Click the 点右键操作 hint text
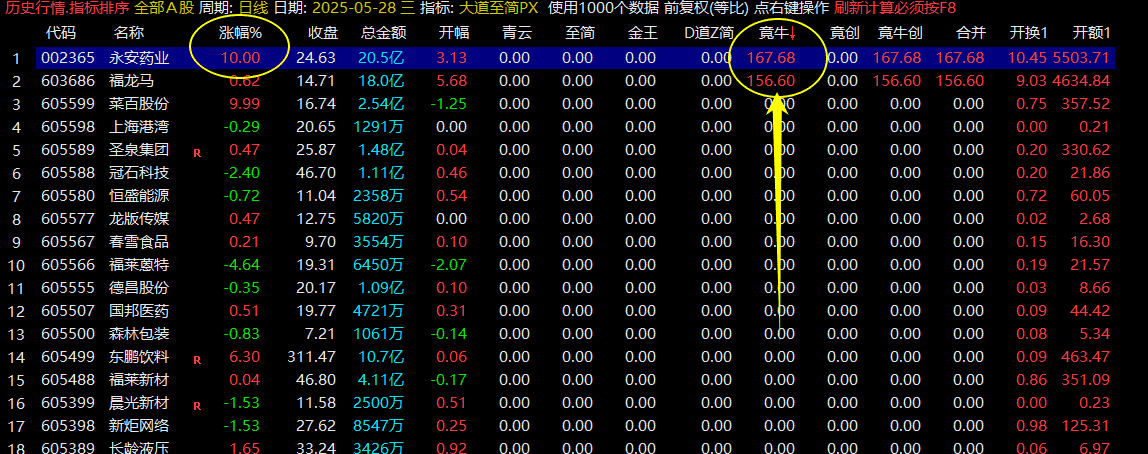The height and width of the screenshot is (454, 1148). click(x=791, y=8)
